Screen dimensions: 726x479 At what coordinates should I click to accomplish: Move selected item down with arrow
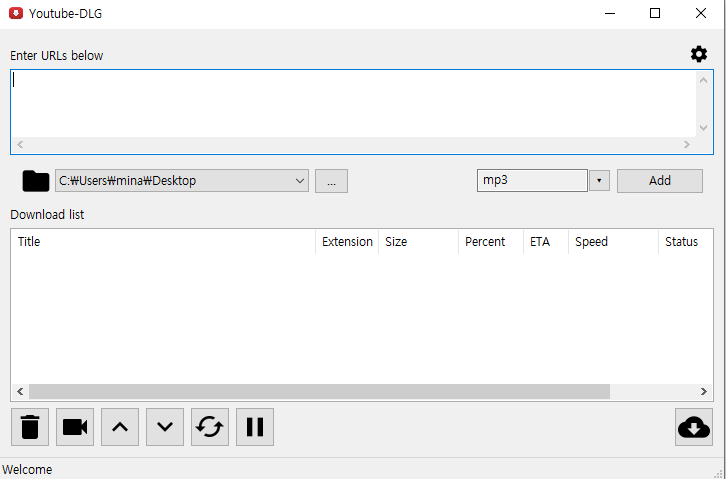[x=165, y=427]
